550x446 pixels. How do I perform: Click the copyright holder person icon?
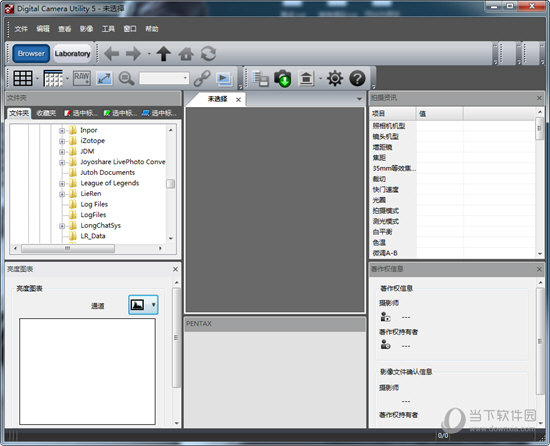[385, 345]
